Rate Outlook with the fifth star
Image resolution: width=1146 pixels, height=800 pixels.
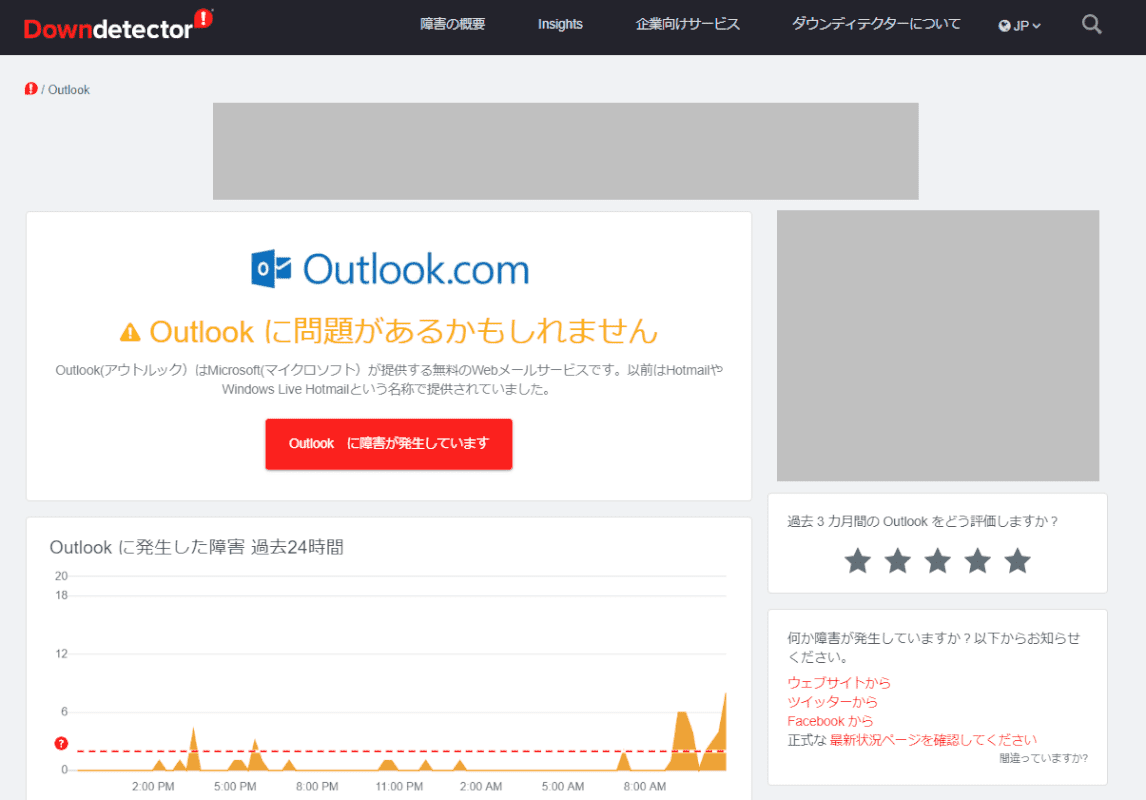[1017, 561]
